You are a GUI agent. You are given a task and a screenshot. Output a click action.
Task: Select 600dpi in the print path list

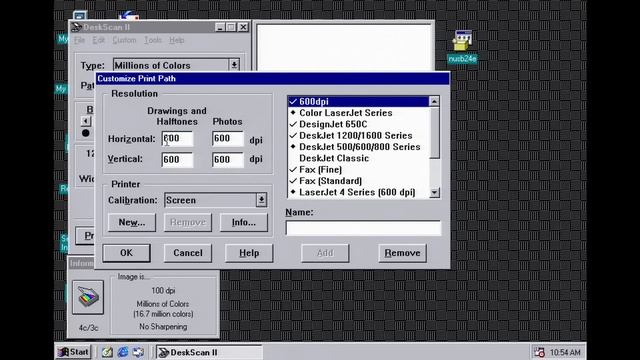point(358,101)
